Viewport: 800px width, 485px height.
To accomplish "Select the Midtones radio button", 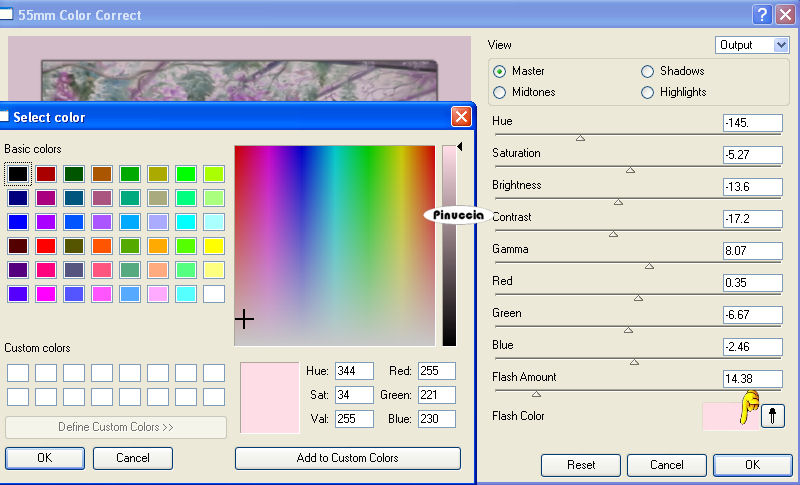I will click(x=500, y=92).
